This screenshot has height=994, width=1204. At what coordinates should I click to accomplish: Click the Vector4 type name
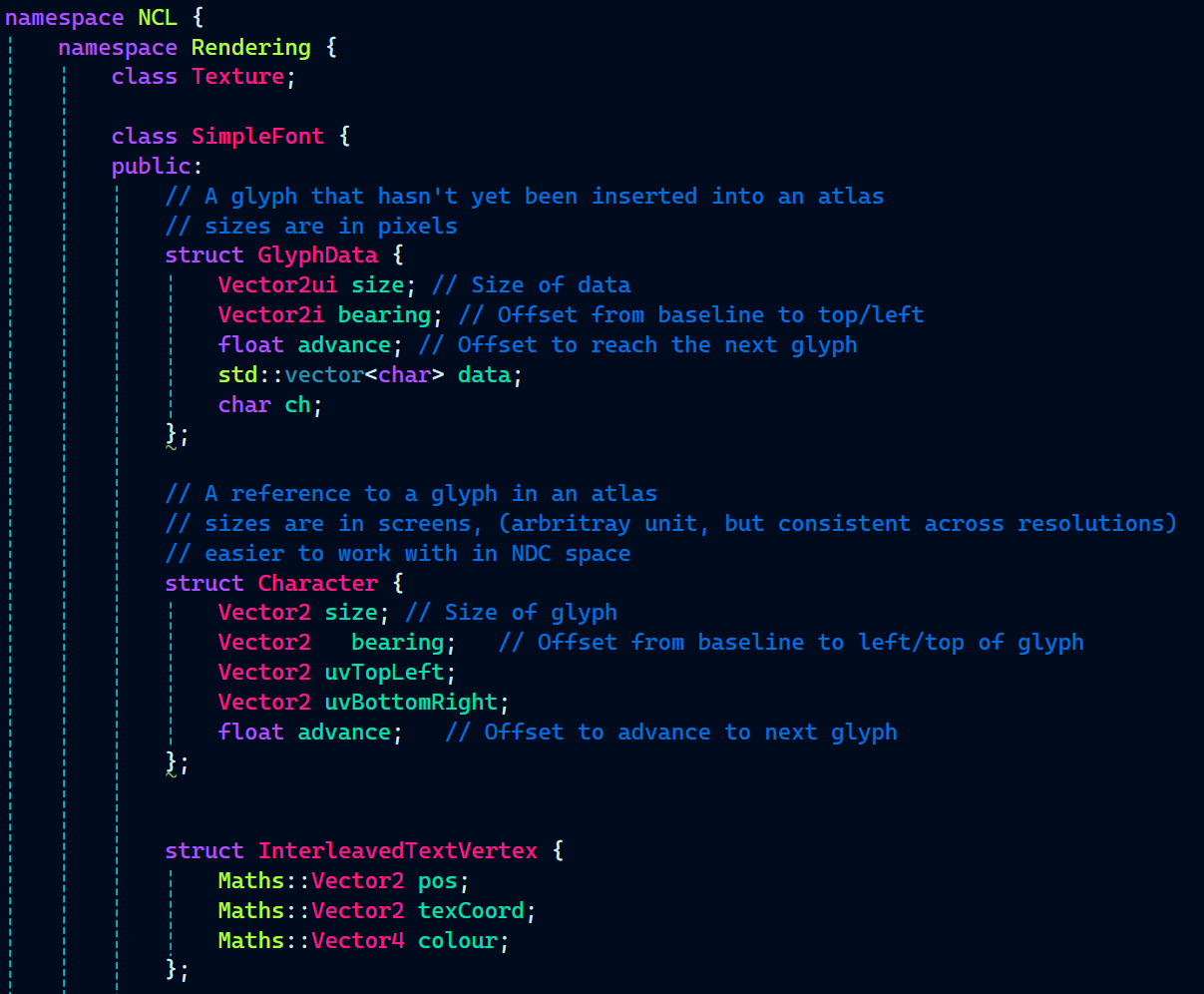357,941
